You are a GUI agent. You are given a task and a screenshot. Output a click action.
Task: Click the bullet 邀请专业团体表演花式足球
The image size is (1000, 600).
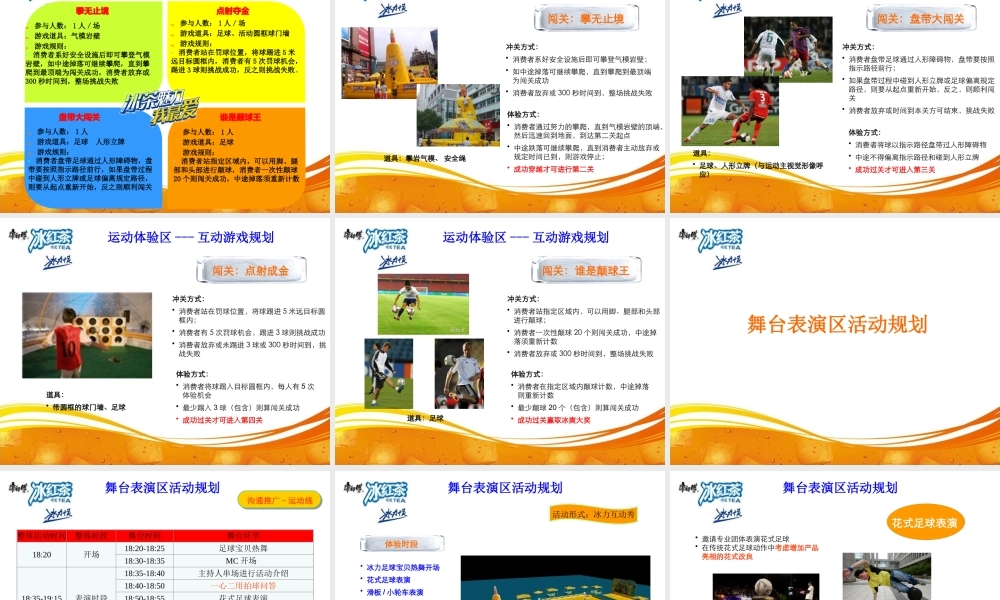[x=746, y=539]
